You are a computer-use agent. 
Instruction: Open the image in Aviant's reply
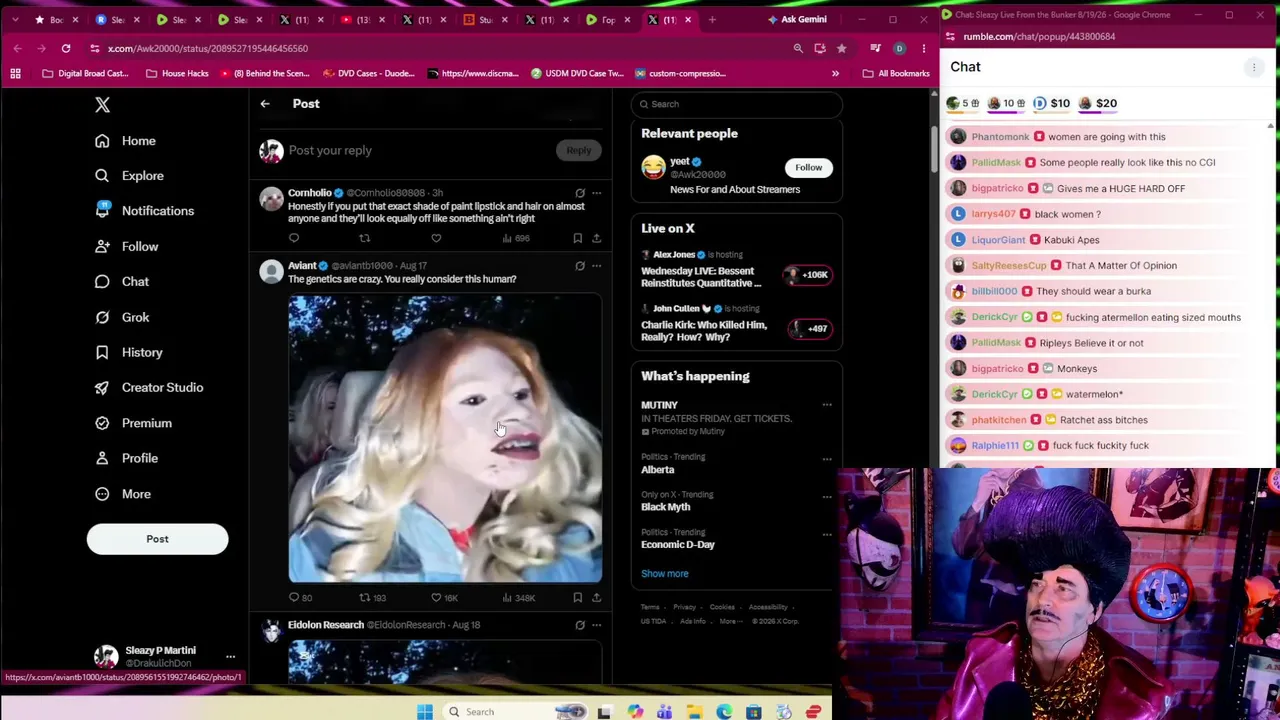[x=445, y=438]
